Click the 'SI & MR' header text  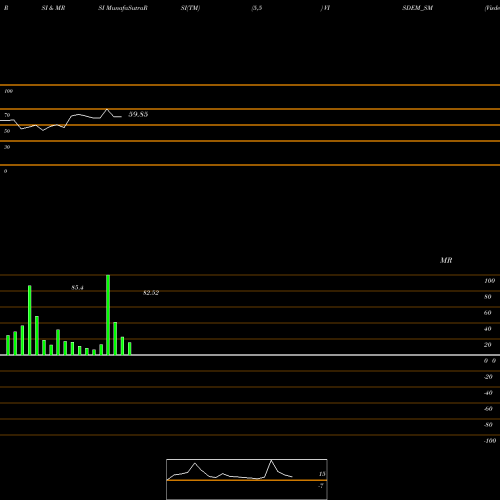(x=53, y=8)
